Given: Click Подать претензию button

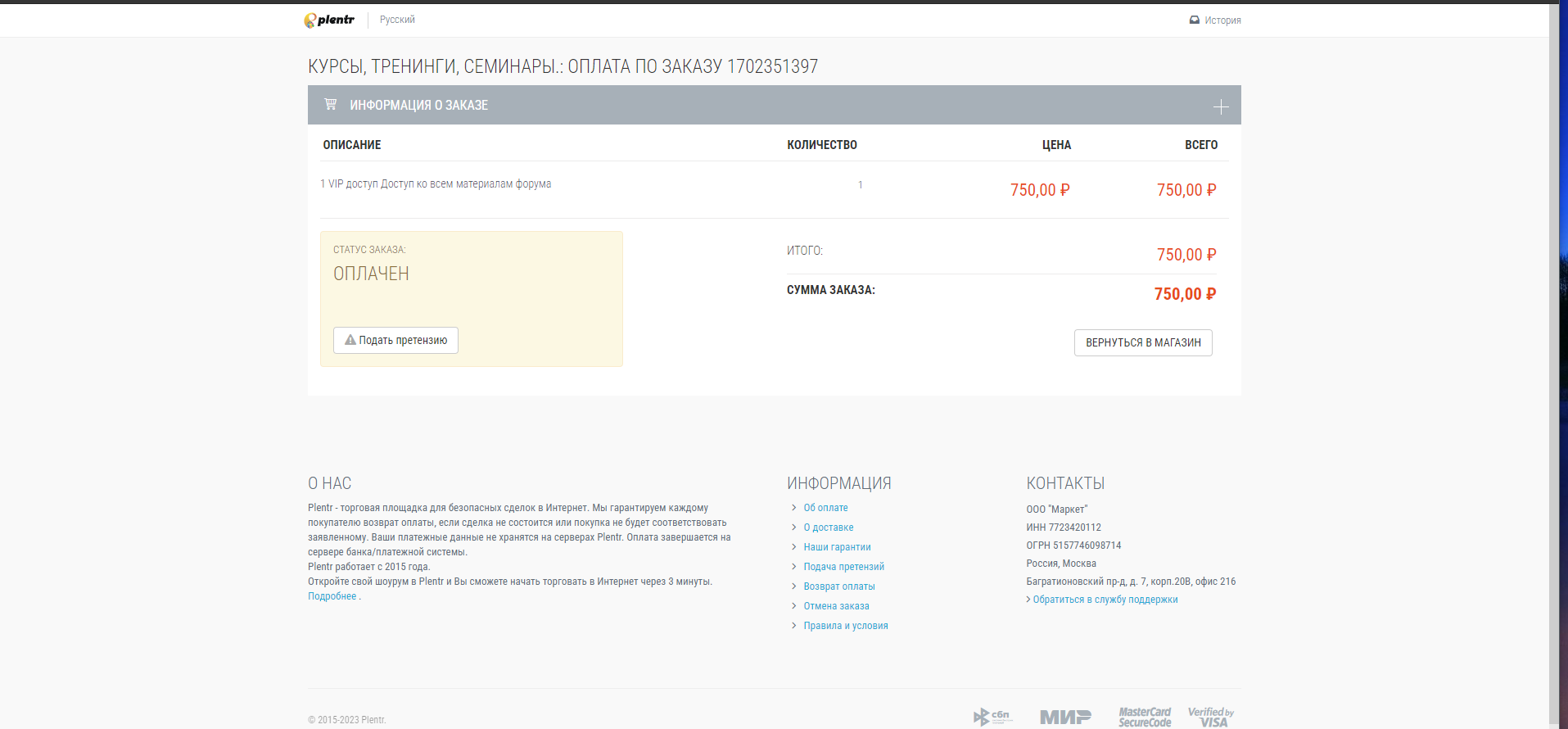Looking at the screenshot, I should pos(395,340).
